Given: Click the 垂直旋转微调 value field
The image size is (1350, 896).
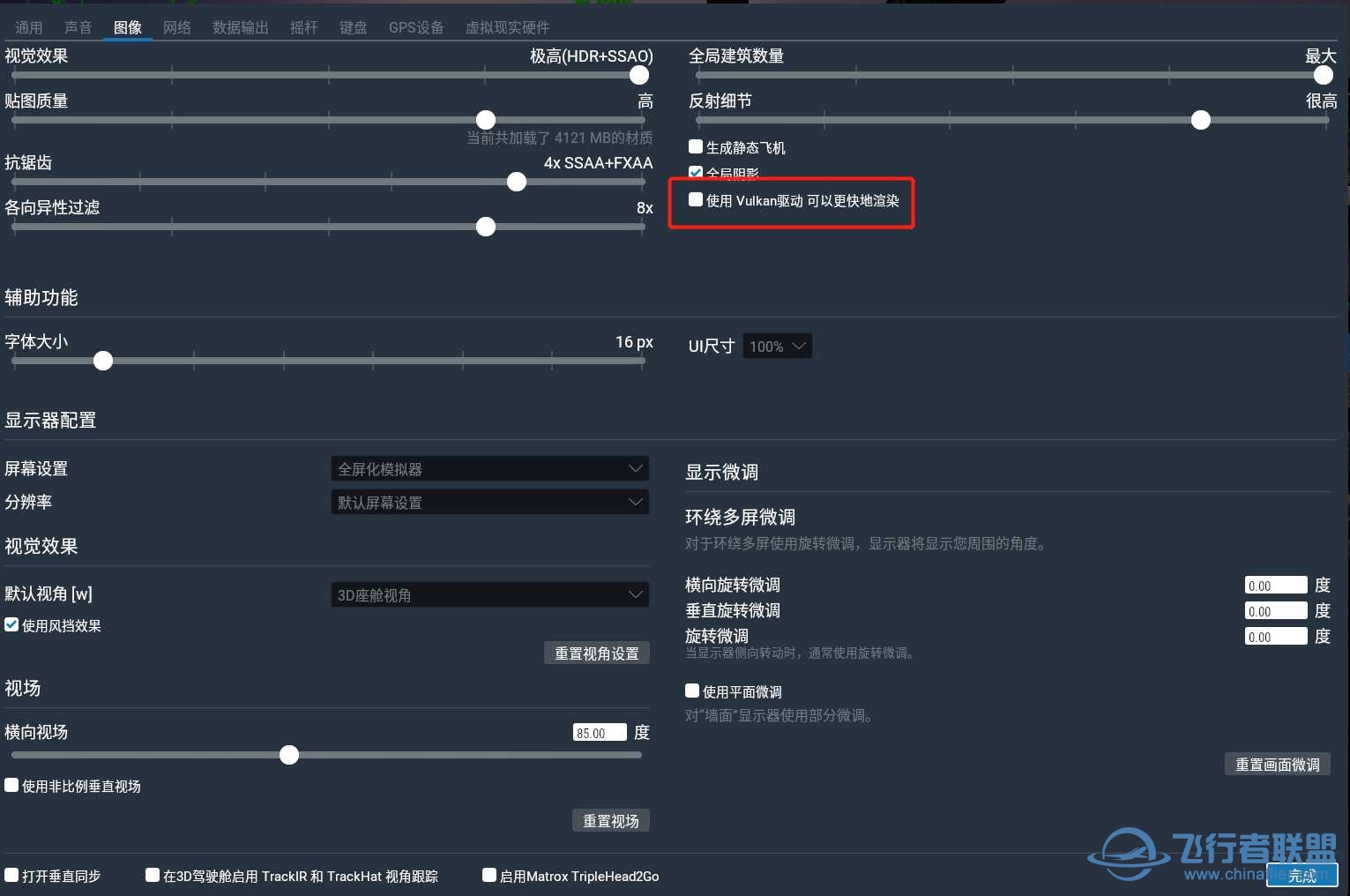Looking at the screenshot, I should pyautogui.click(x=1276, y=611).
